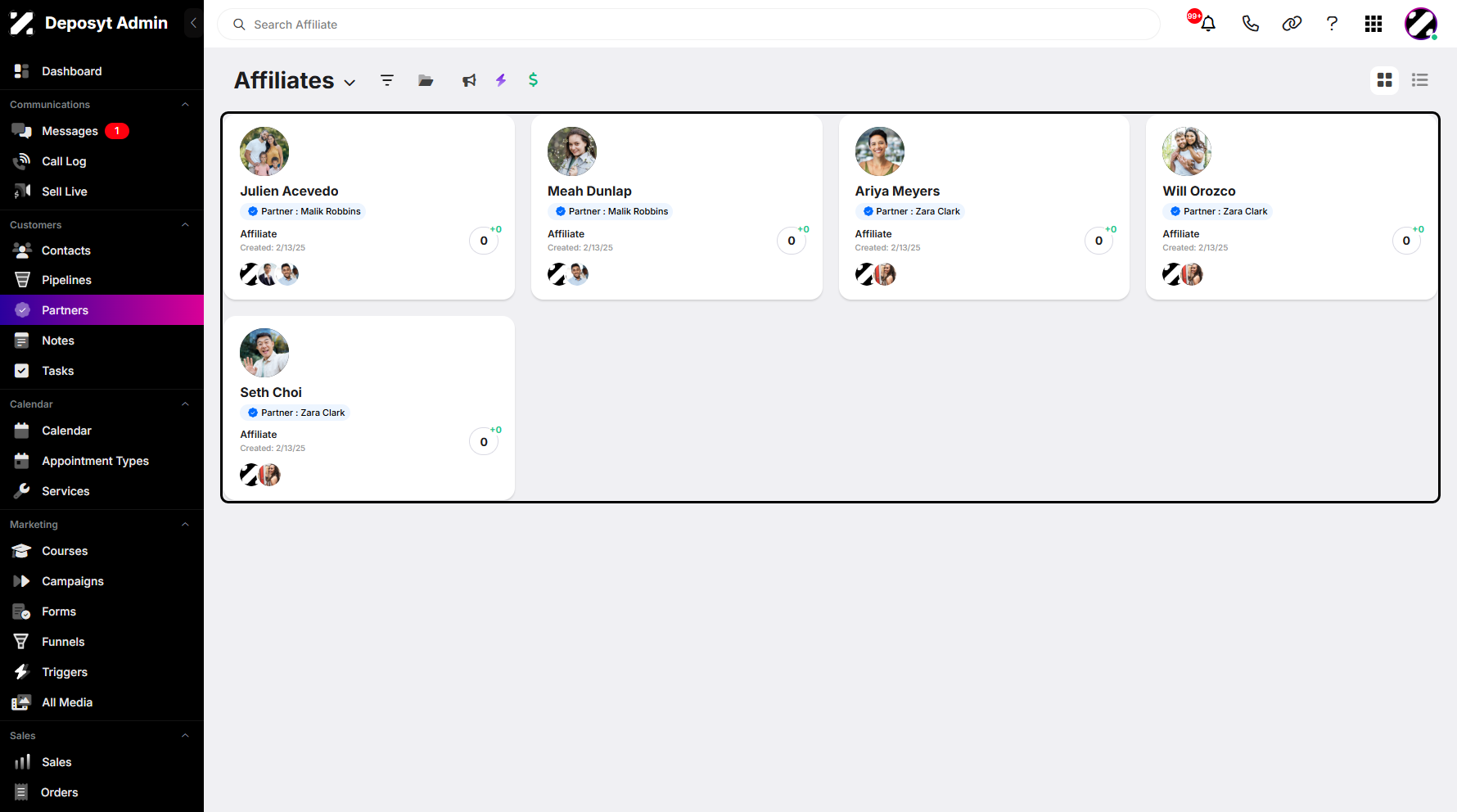Screen dimensions: 1457x812
Task: Collapse the Customers section
Action: [x=185, y=225]
